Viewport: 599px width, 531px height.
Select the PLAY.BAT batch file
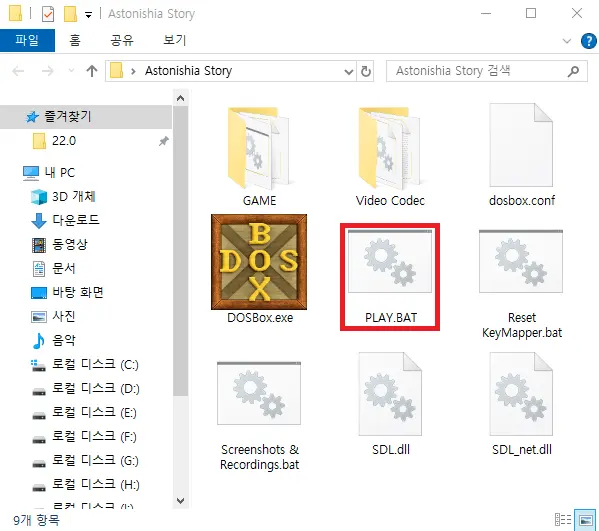(x=390, y=277)
